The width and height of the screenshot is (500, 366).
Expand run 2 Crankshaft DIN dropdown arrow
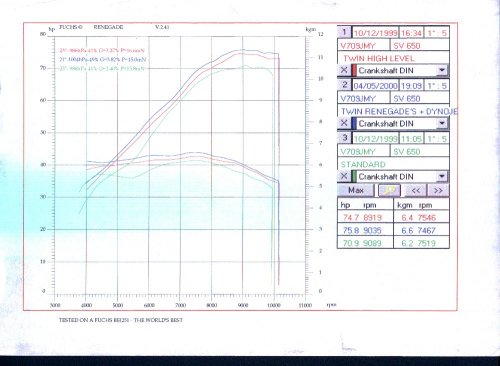tap(442, 123)
